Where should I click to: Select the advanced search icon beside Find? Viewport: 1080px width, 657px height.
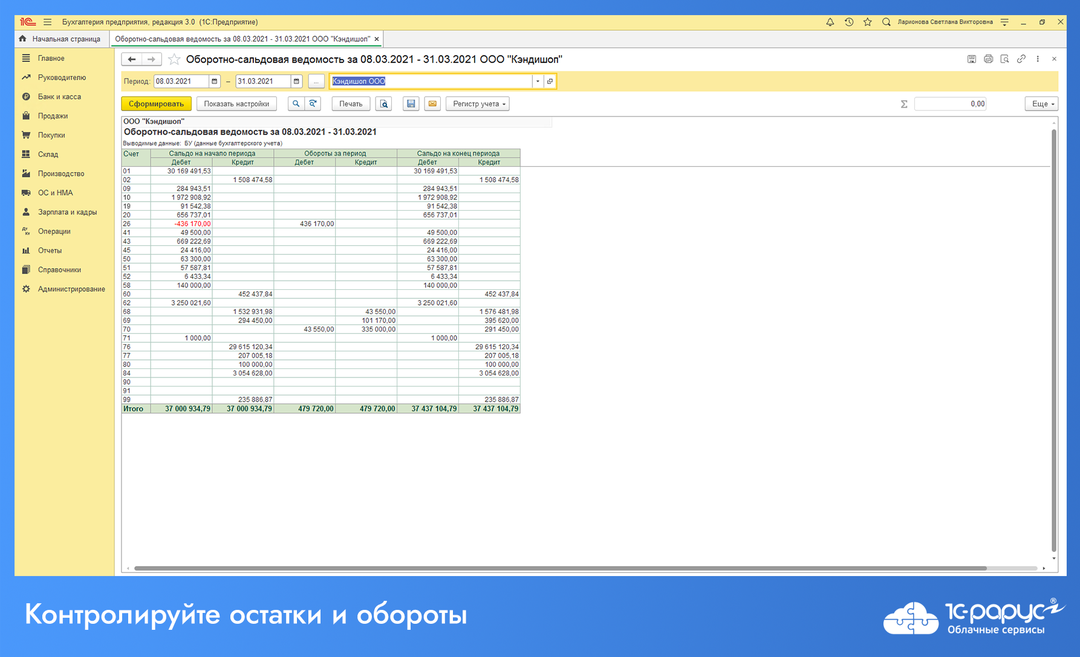[x=312, y=103]
